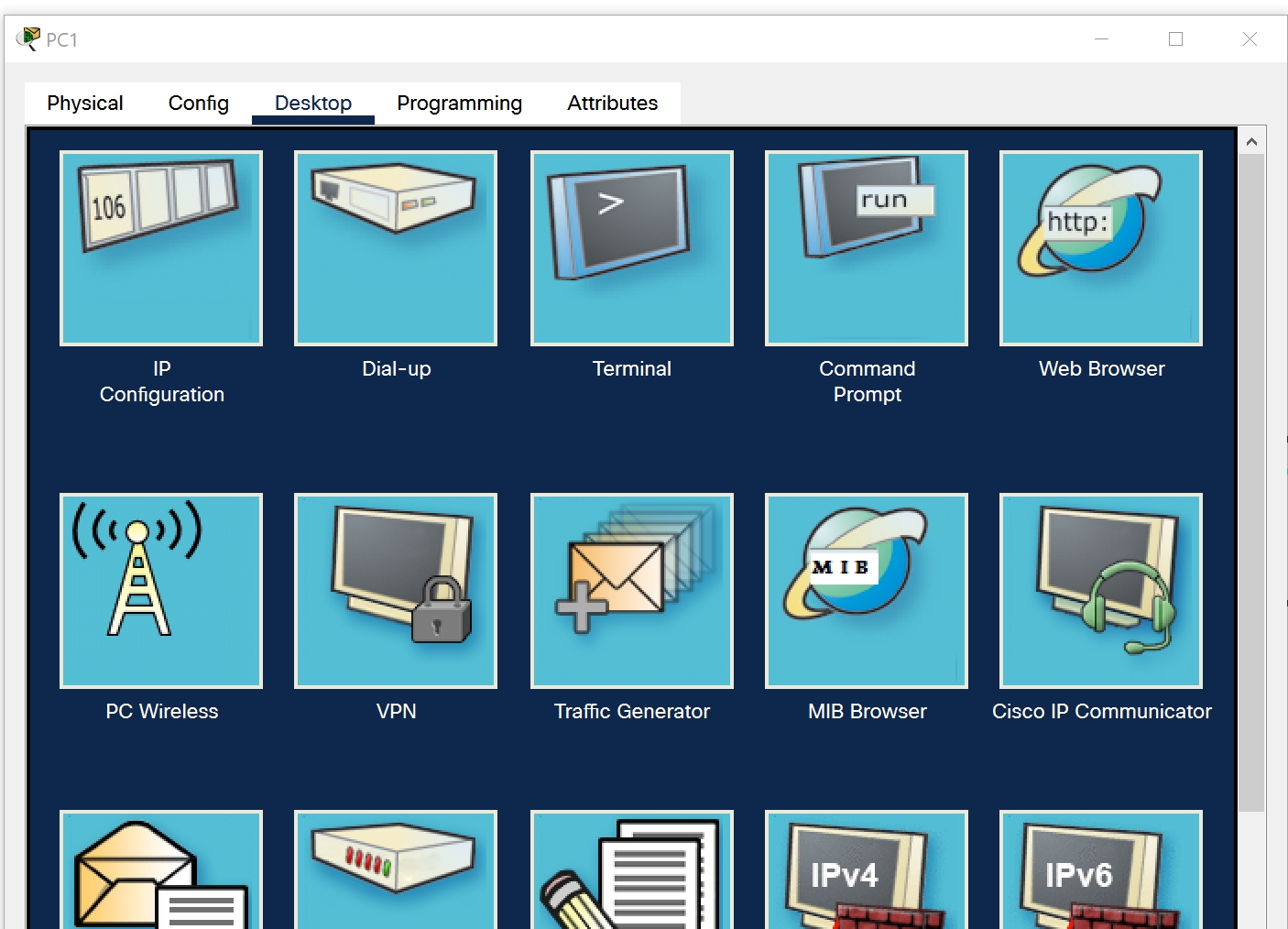The image size is (1288, 929).
Task: Open the IPv6 firewall app
Action: tap(1101, 869)
